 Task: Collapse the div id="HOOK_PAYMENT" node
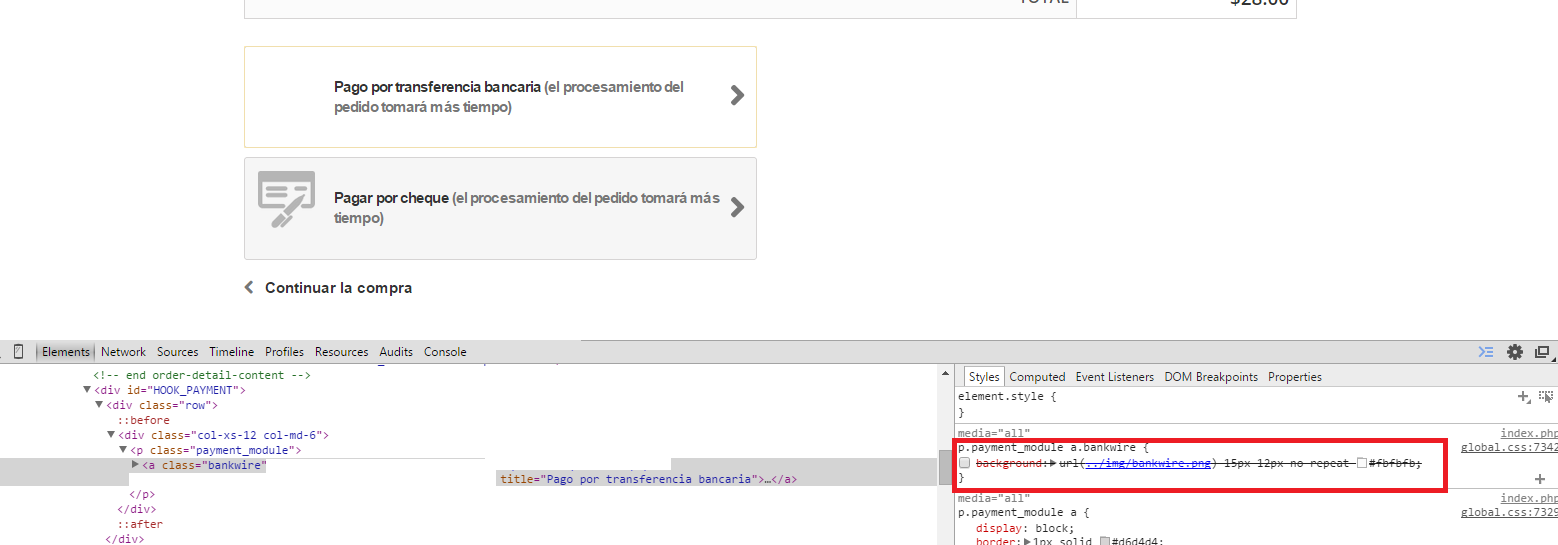click(88, 390)
